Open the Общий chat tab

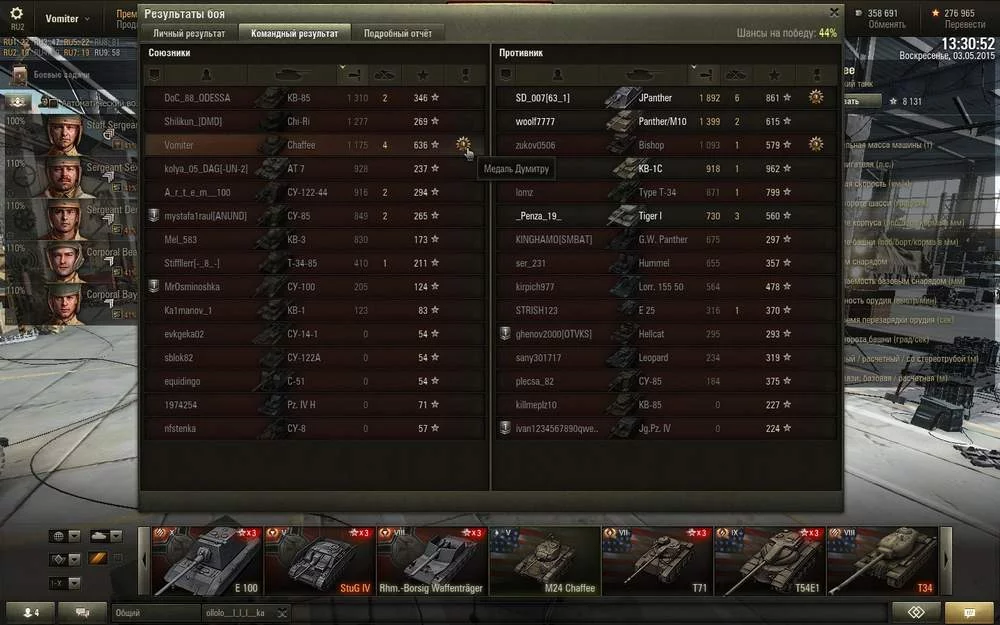(156, 613)
